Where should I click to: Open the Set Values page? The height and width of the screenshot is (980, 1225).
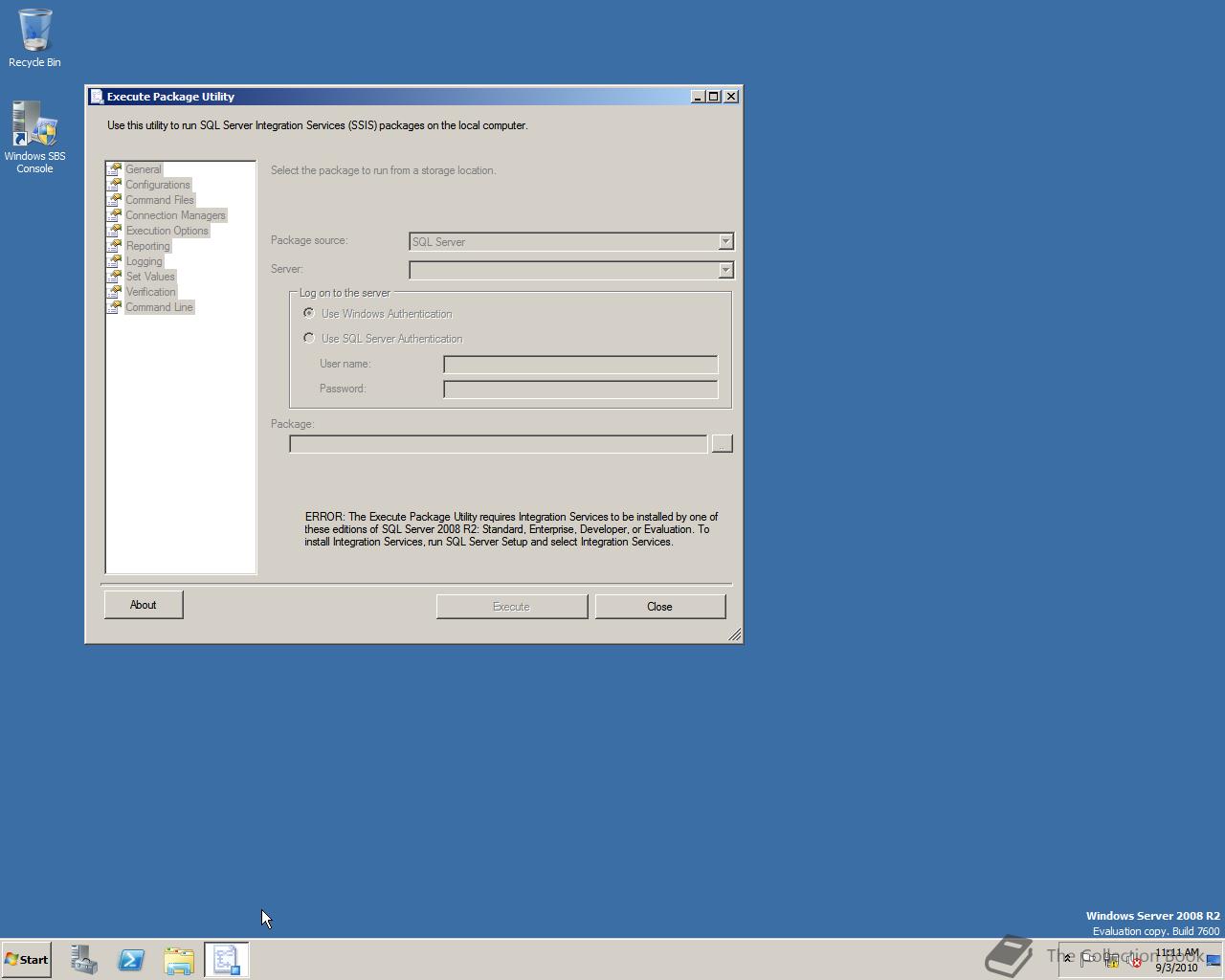click(150, 277)
